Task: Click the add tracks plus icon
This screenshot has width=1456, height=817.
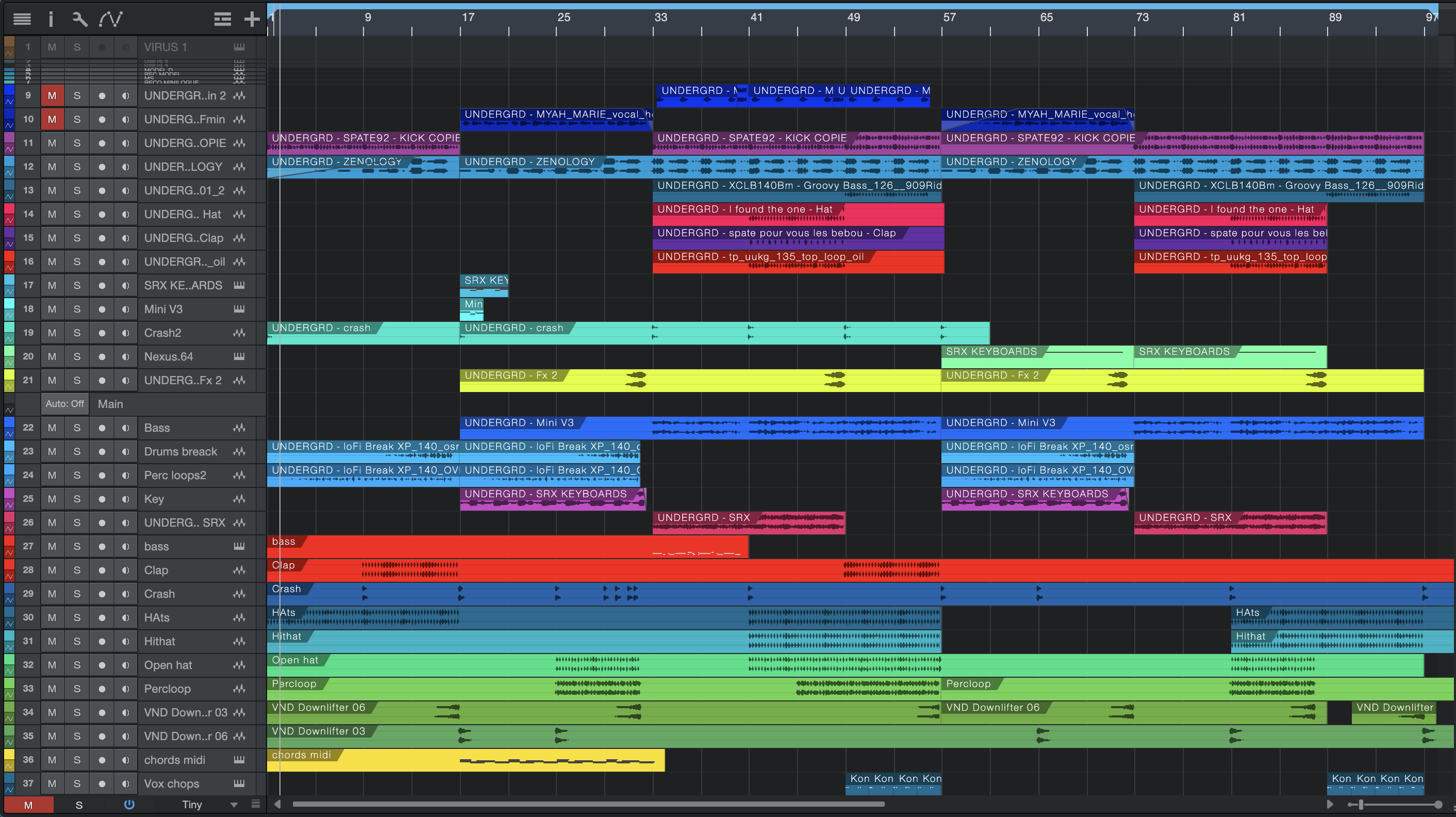Action: (252, 19)
